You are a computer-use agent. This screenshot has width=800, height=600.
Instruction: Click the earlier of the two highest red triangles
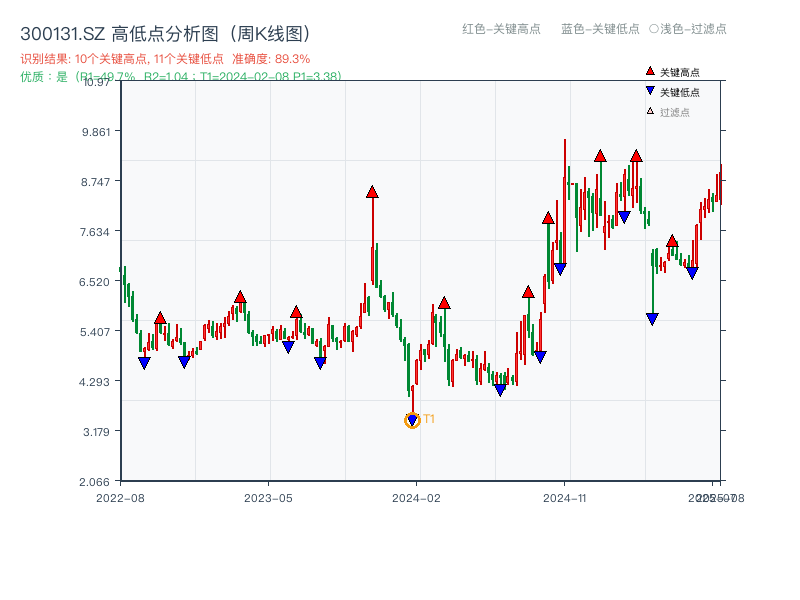pos(600,156)
